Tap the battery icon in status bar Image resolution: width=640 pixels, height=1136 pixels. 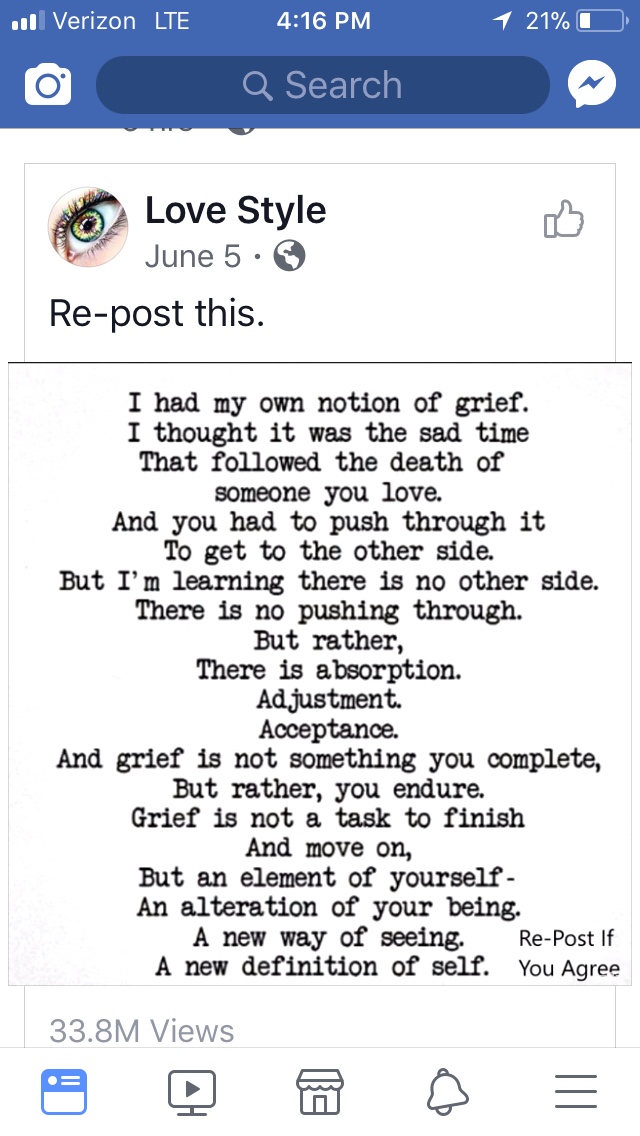(x=599, y=21)
